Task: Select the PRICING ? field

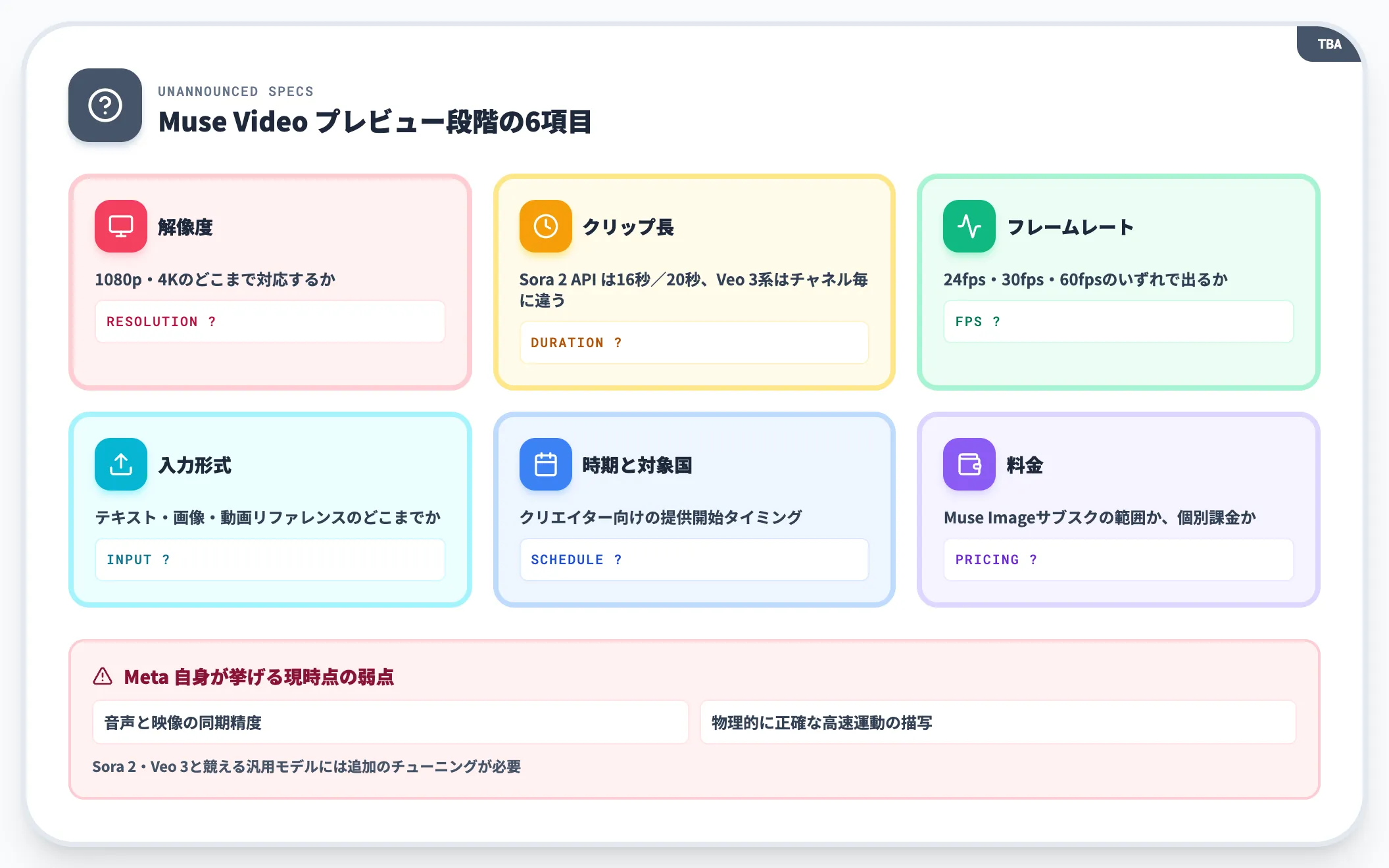Action: (x=1118, y=560)
